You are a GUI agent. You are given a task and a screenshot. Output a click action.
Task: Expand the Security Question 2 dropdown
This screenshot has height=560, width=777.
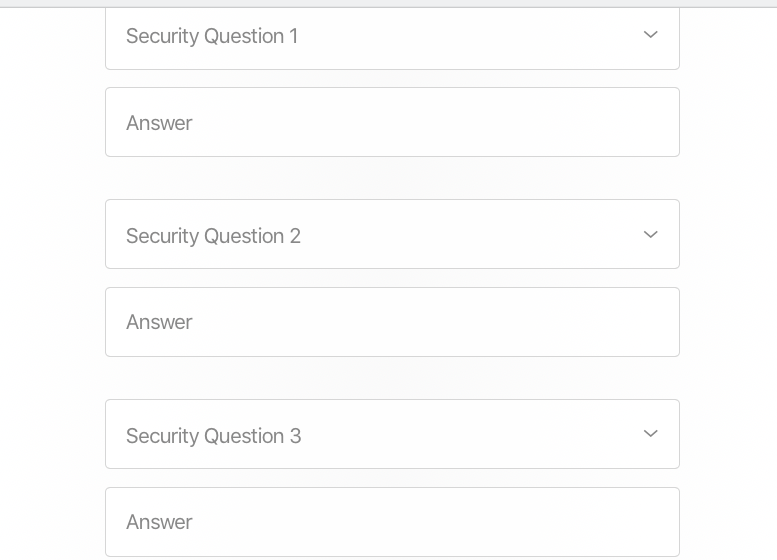[x=392, y=235]
